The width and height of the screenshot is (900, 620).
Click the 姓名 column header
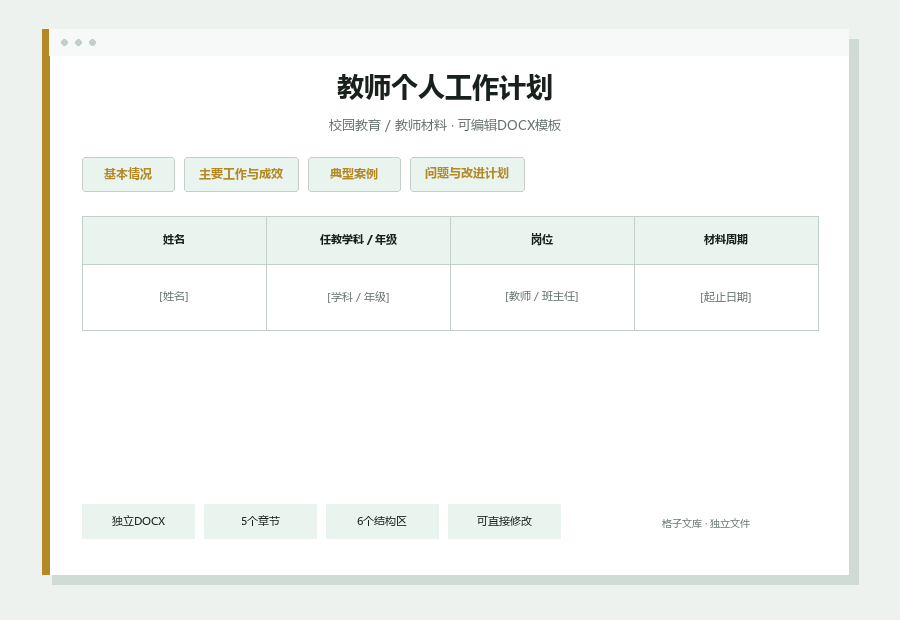coord(174,241)
